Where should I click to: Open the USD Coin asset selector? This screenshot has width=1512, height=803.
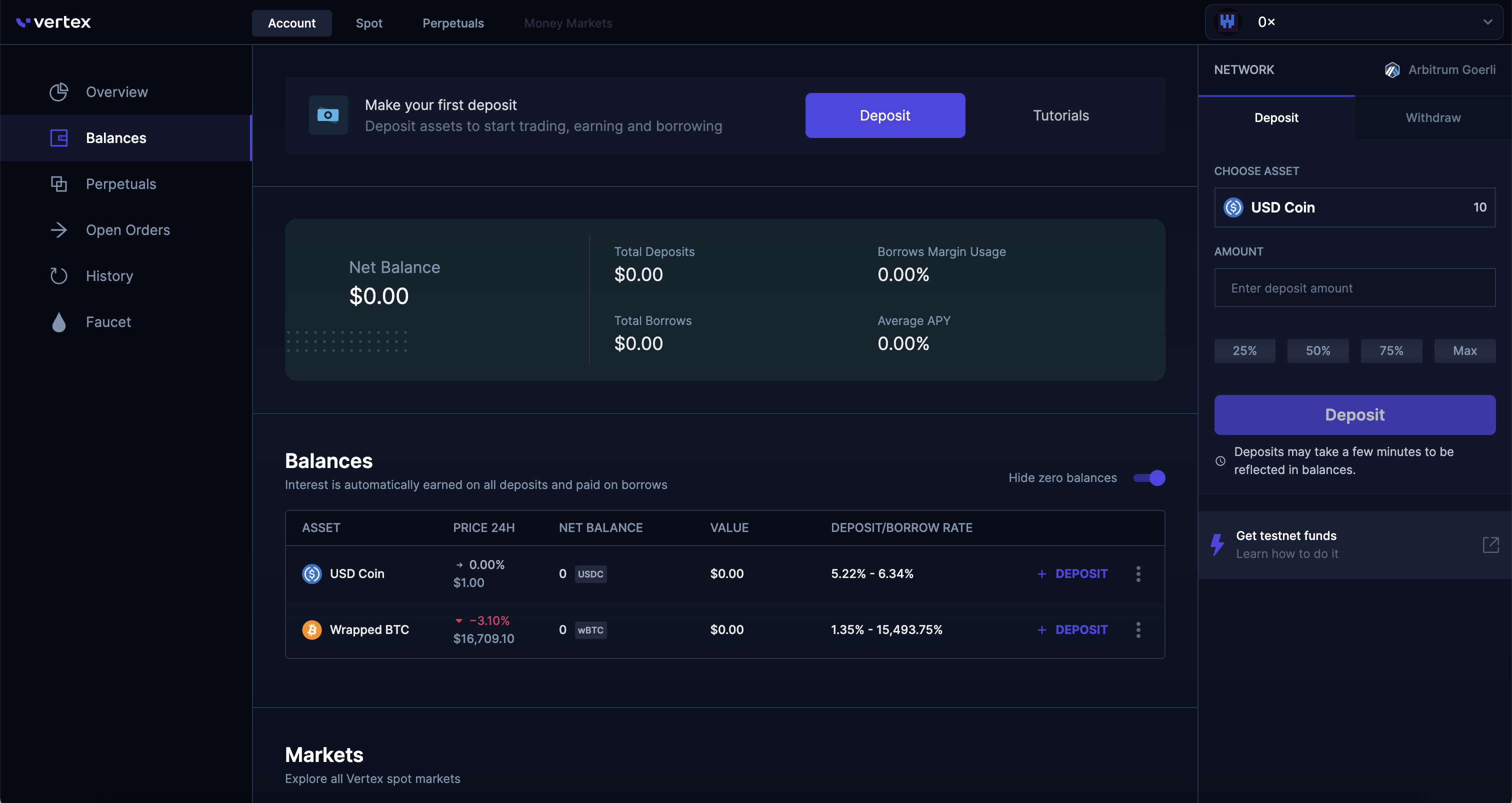point(1354,207)
